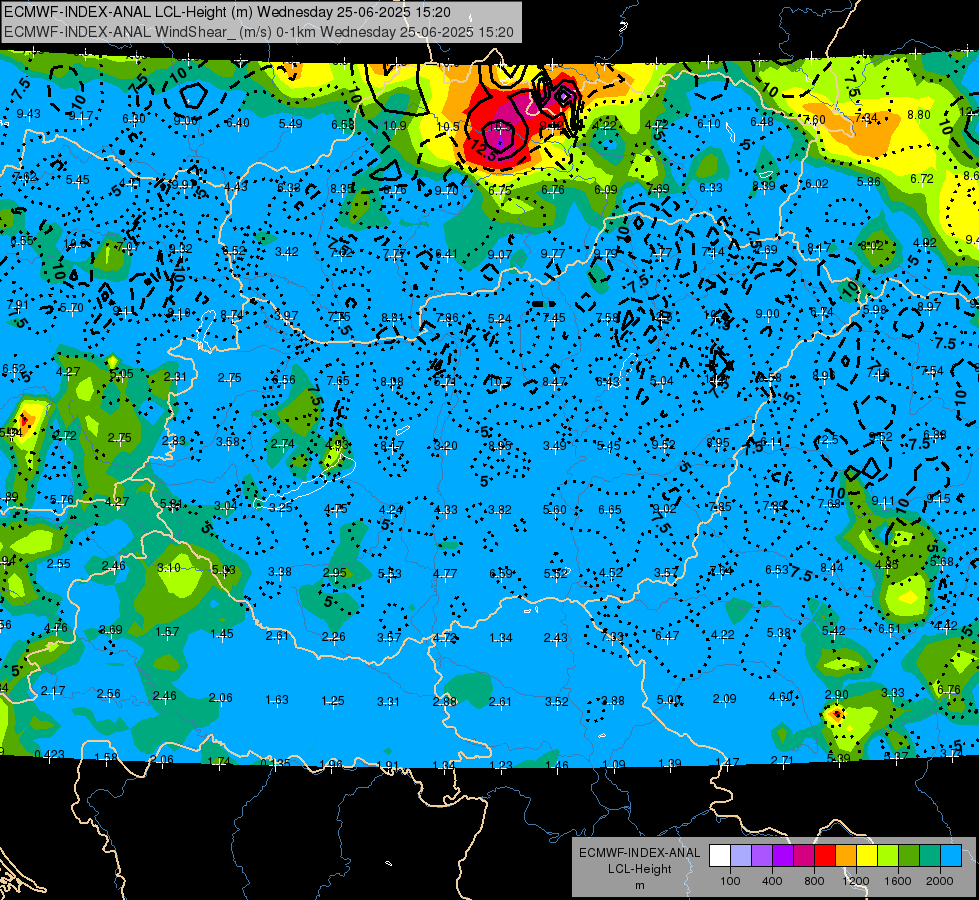Click the wind shear value '3.82'

tap(500, 510)
